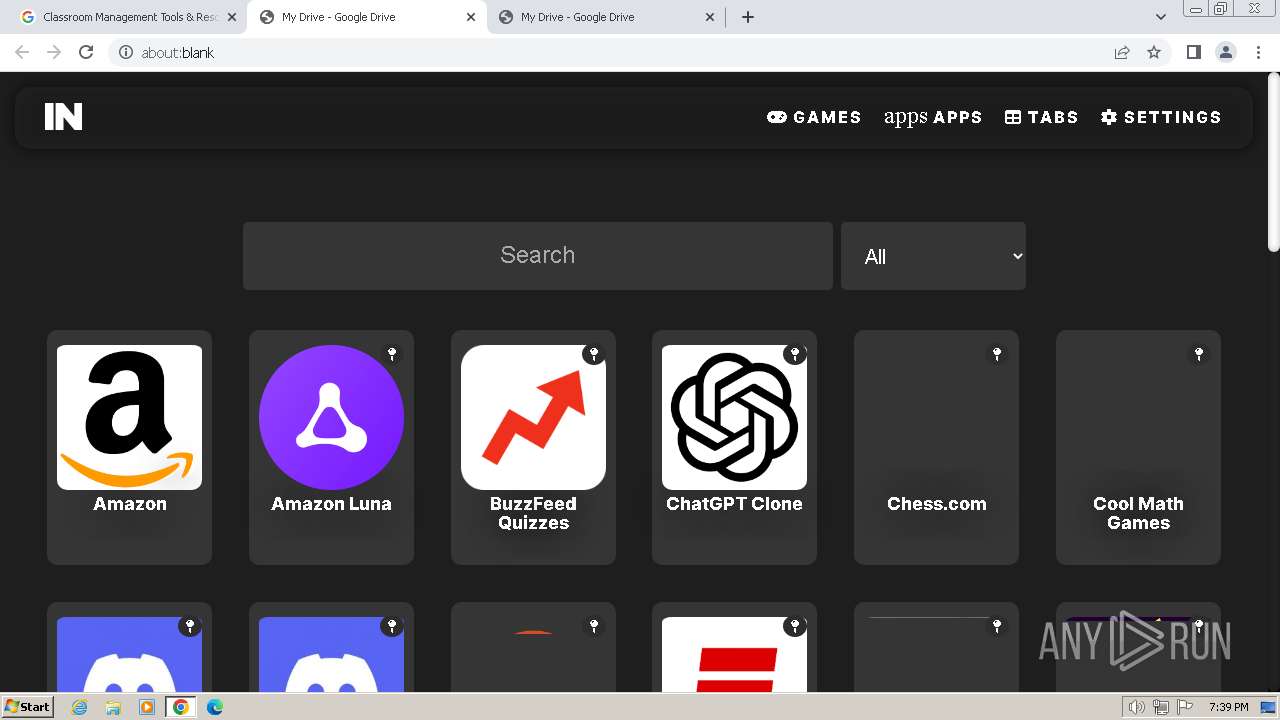Toggle the browser side panel
Image resolution: width=1280 pixels, height=720 pixels.
pyautogui.click(x=1193, y=52)
